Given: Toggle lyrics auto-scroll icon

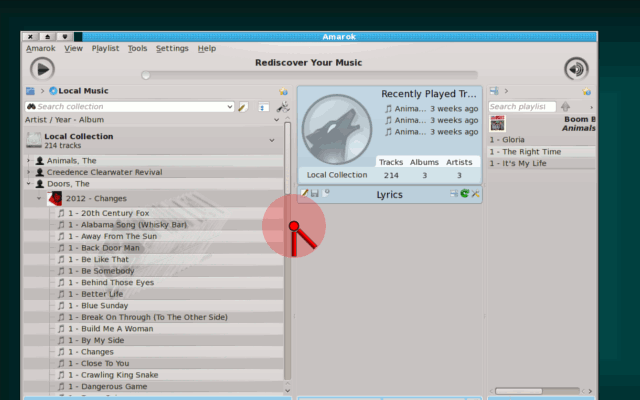Looking at the screenshot, I should pyautogui.click(x=454, y=193).
